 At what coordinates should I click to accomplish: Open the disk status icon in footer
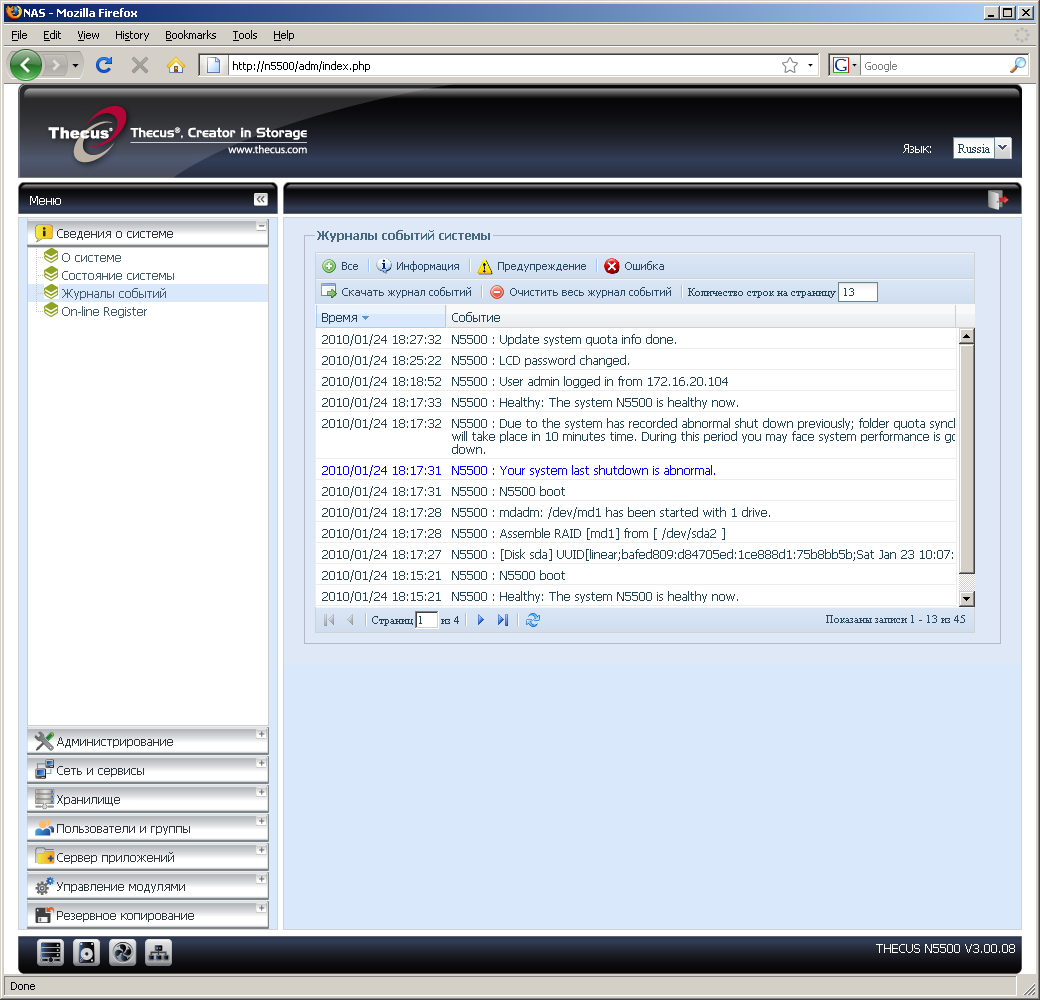tap(86, 953)
